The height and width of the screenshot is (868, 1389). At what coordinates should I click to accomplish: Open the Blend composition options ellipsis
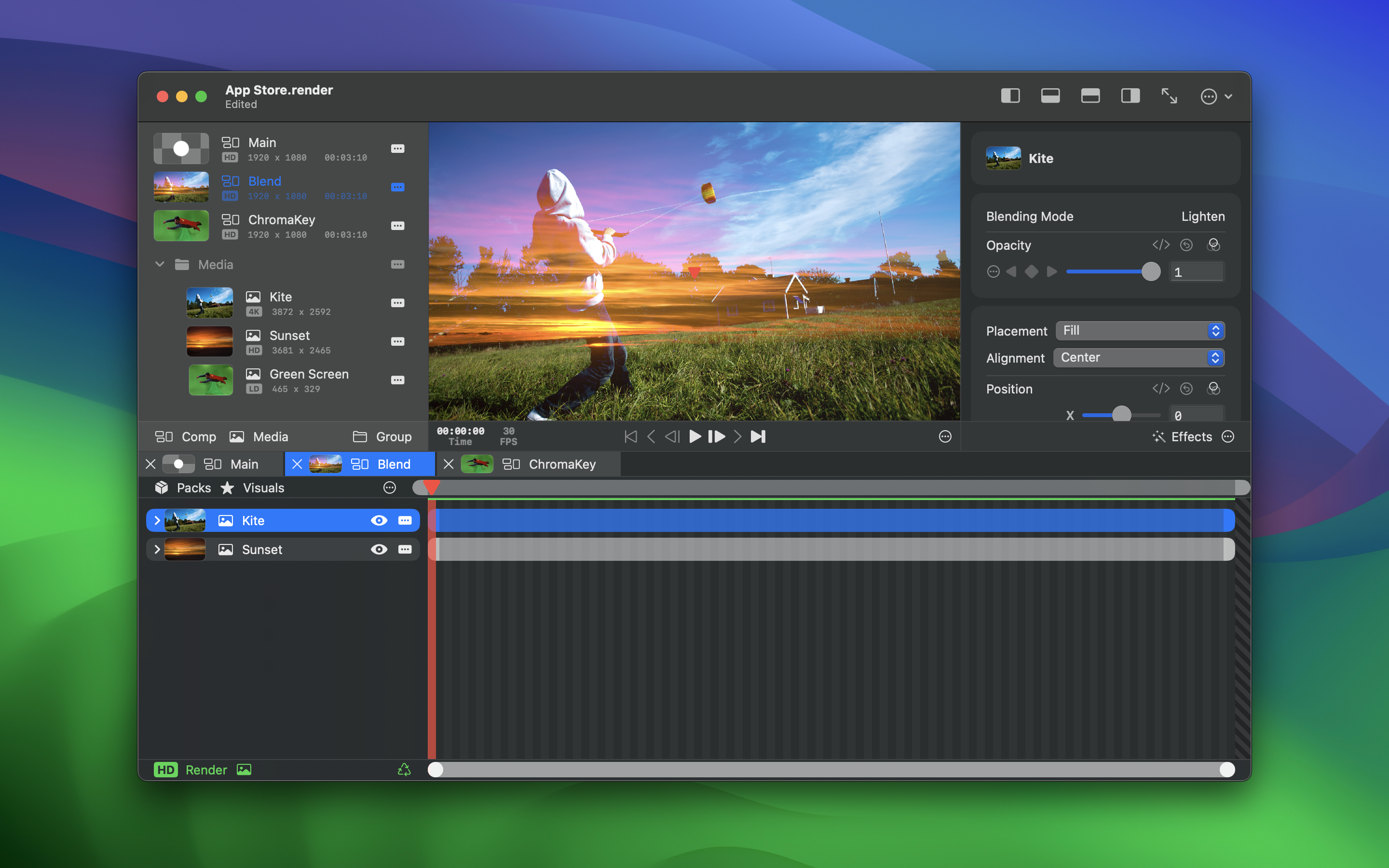click(397, 187)
